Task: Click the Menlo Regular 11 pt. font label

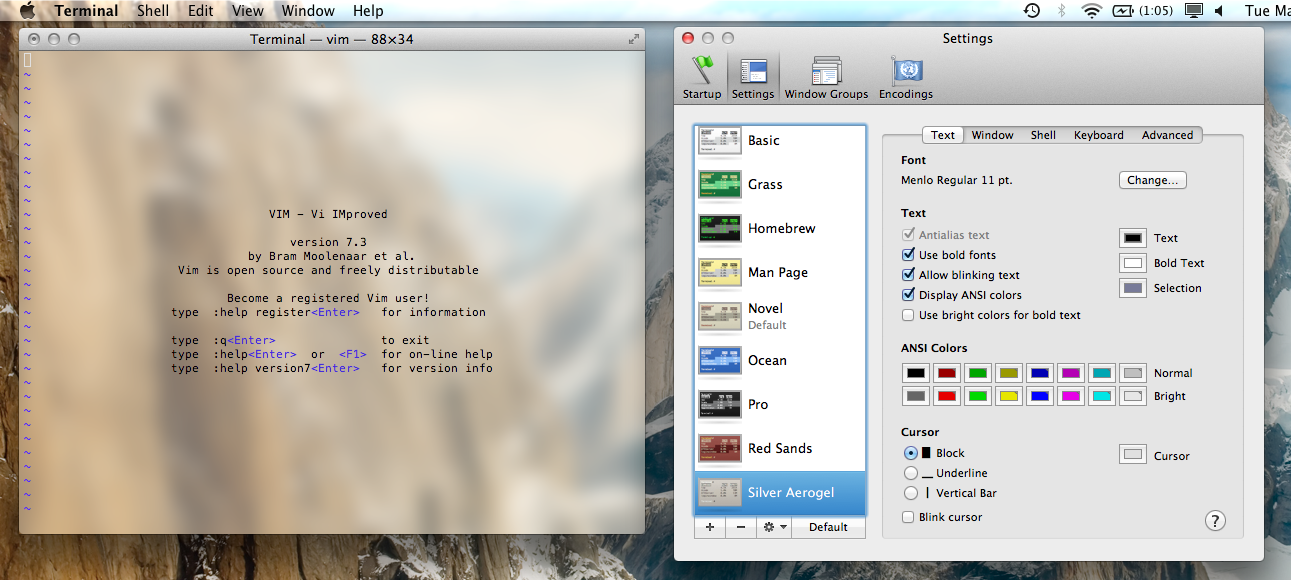Action: (958, 180)
